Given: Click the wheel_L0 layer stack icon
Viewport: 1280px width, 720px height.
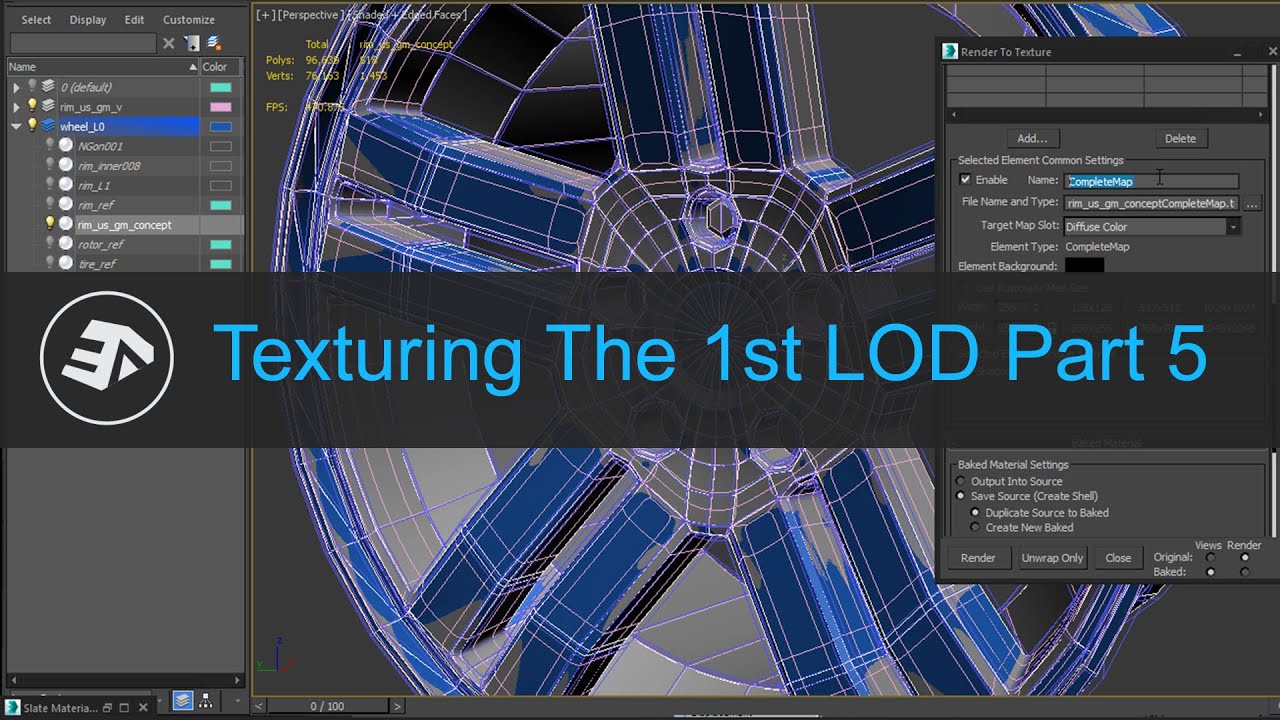Looking at the screenshot, I should (x=48, y=126).
